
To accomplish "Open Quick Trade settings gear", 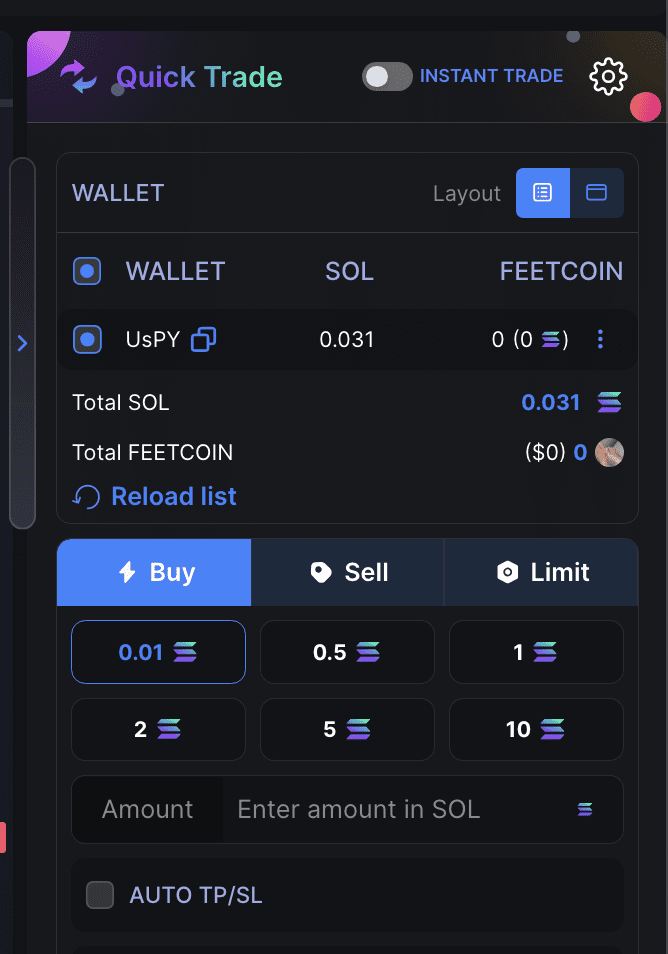I will click(608, 77).
